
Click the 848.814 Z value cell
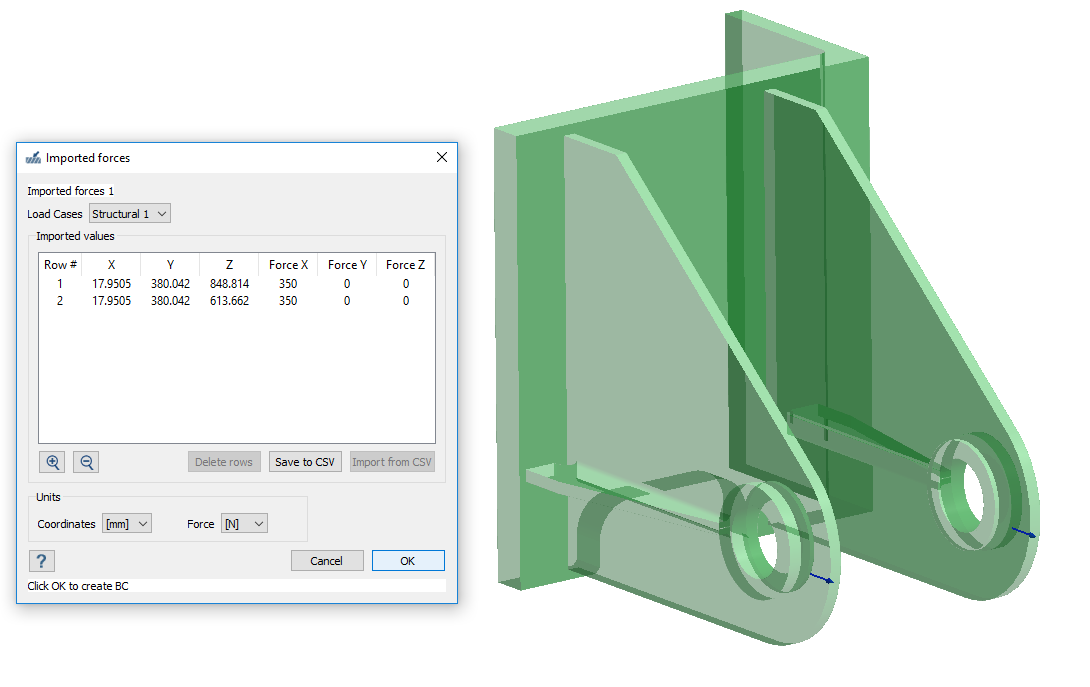point(229,284)
